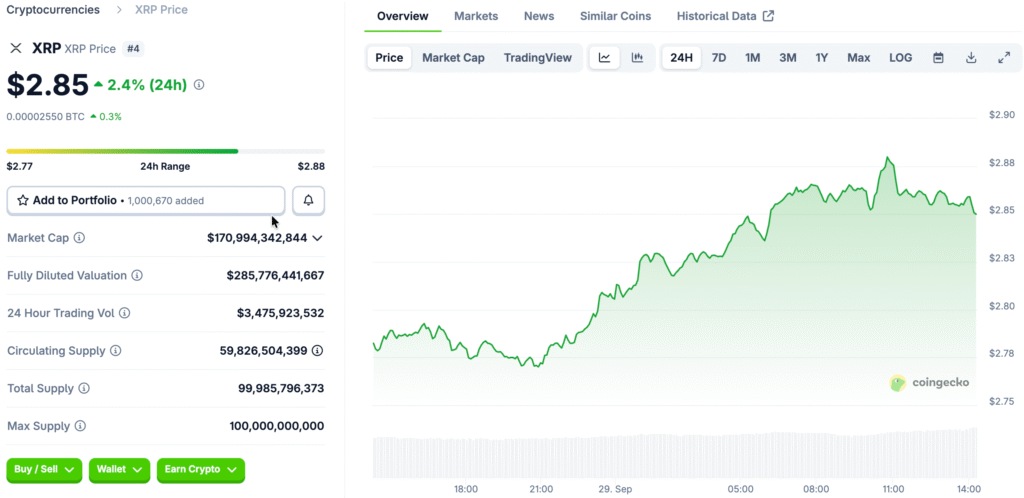Switch to candlestick chart icon
This screenshot has height=498, width=1024.
coord(637,57)
